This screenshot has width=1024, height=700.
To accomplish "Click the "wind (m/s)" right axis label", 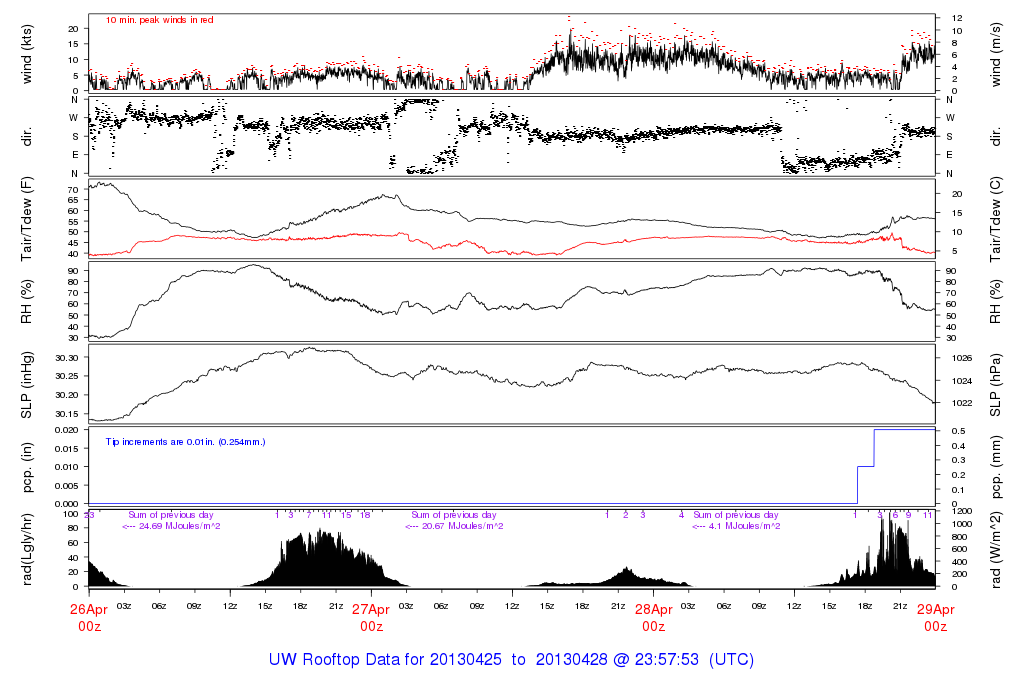I will click(x=999, y=52).
